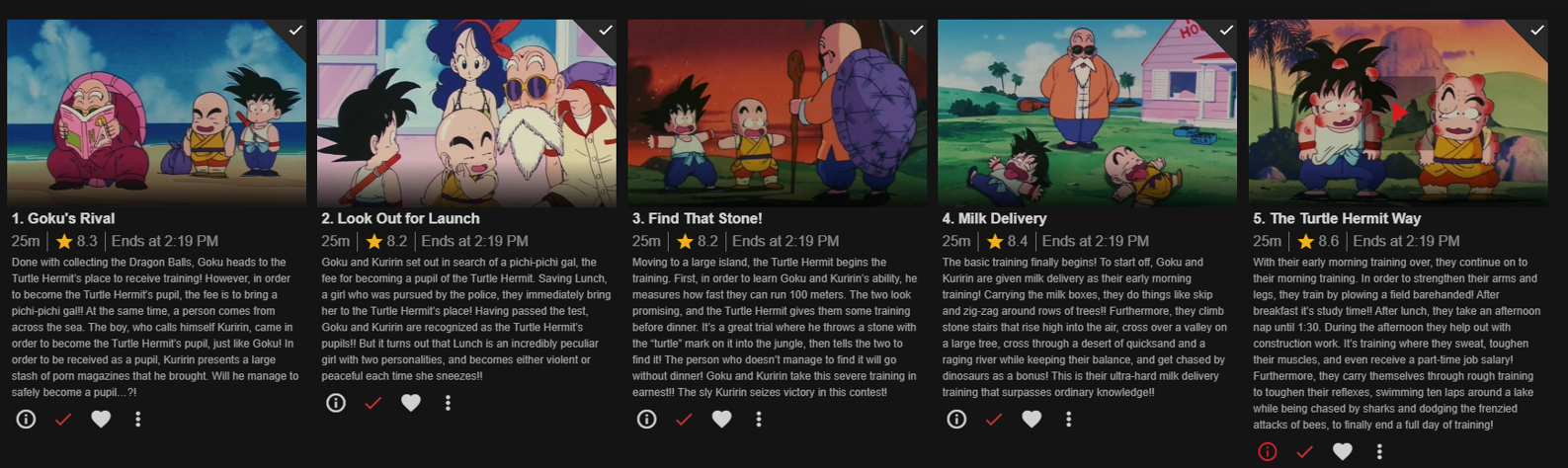The width and height of the screenshot is (1568, 468).
Task: Open more options for Goku's Rival
Action: [x=137, y=420]
